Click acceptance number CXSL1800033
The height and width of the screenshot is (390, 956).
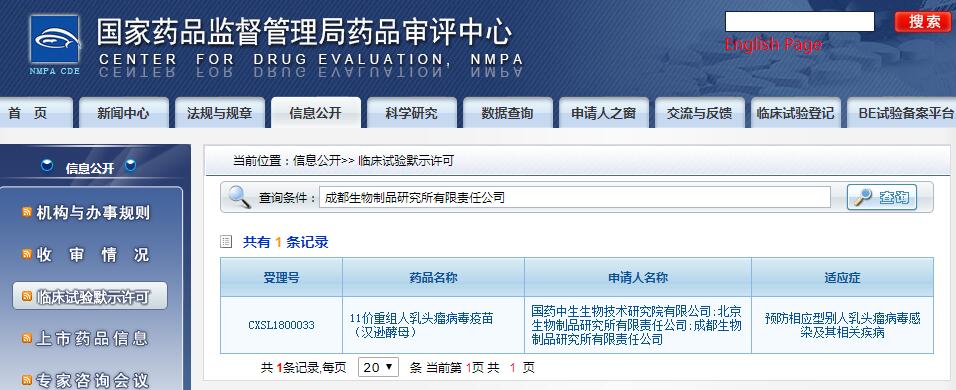282,325
